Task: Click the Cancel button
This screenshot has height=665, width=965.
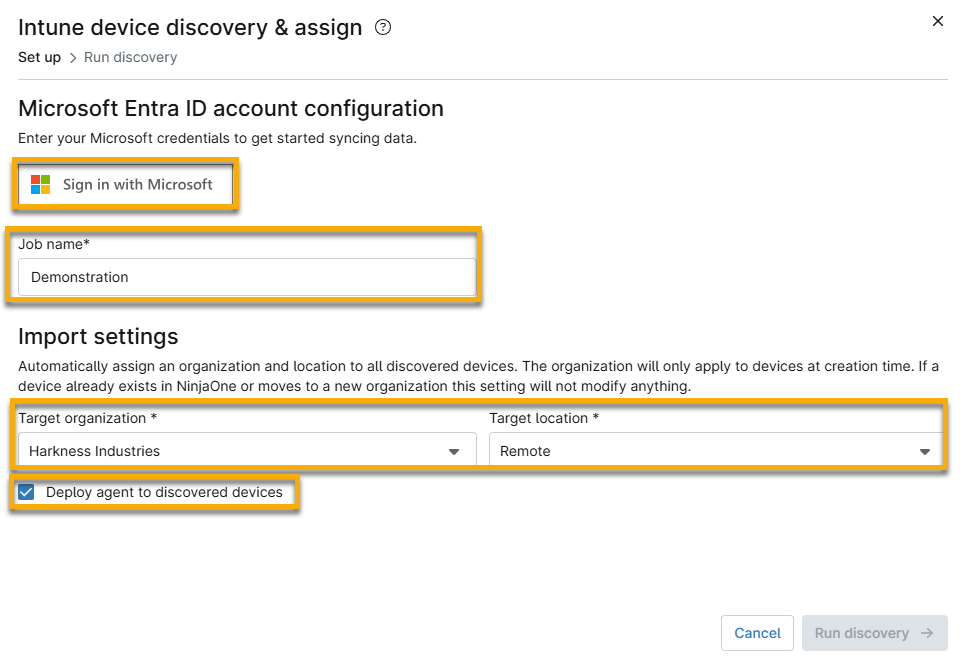Action: tap(757, 633)
